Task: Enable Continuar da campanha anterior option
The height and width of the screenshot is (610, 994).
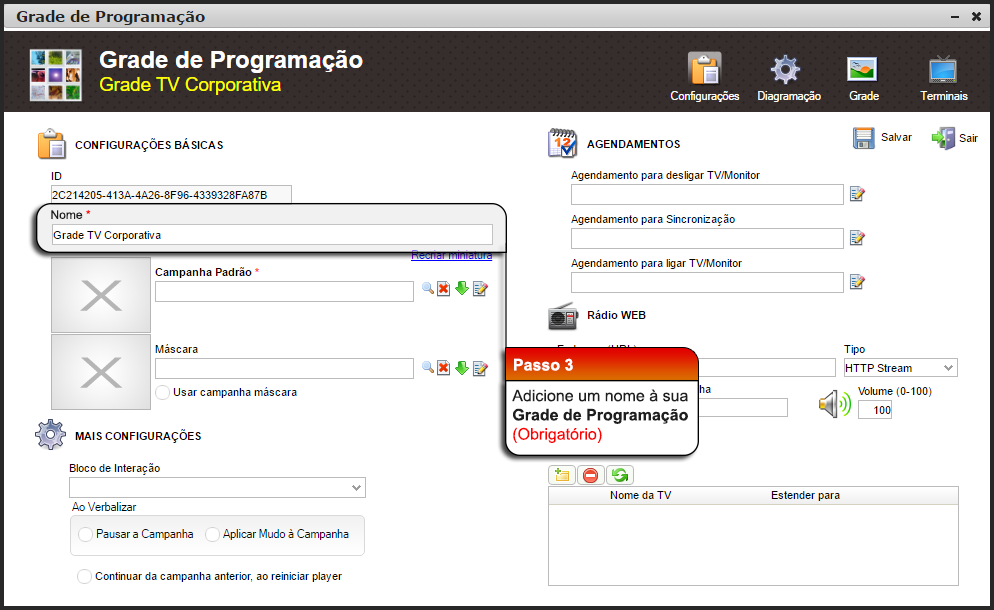Action: pyautogui.click(x=85, y=576)
